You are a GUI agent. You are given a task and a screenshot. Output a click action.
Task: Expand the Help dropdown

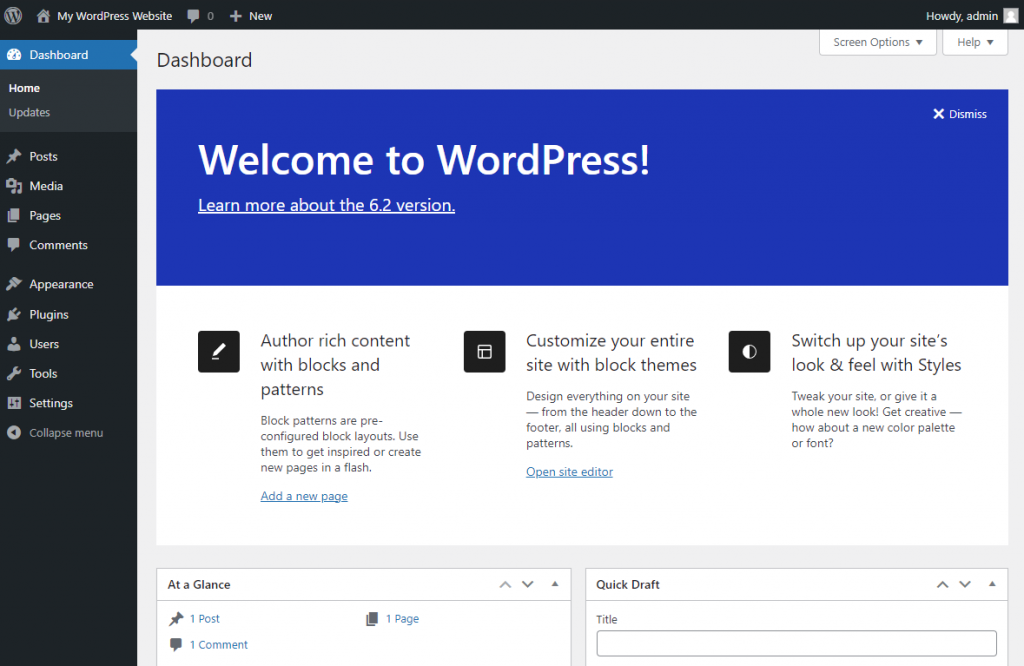[974, 42]
